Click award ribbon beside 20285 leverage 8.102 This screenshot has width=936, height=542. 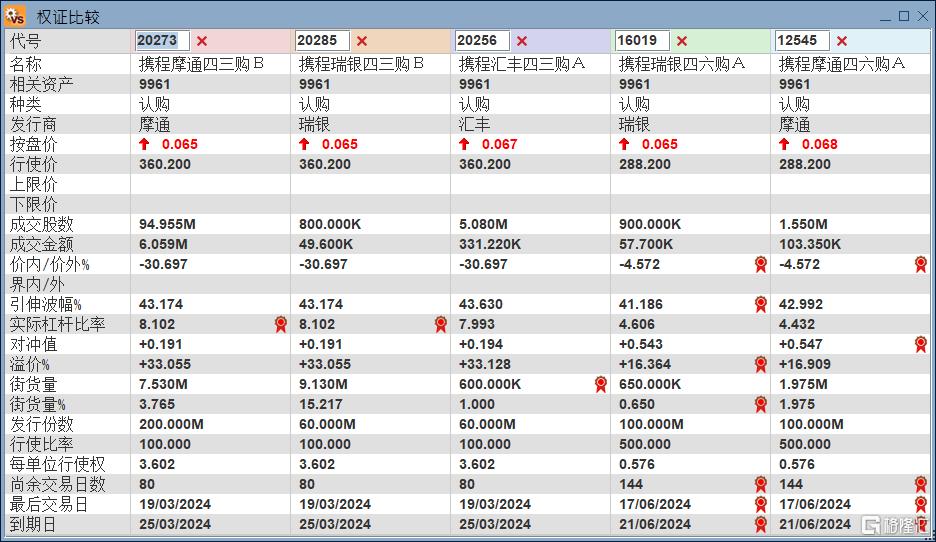441,324
